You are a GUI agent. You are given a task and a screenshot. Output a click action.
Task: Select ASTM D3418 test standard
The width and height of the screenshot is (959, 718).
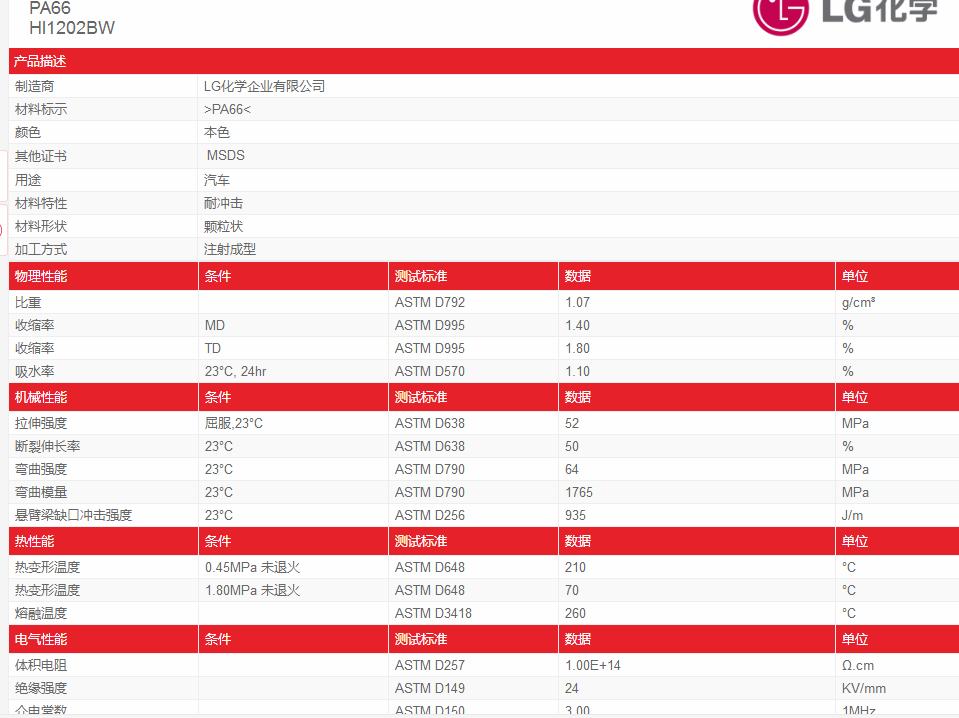point(433,613)
